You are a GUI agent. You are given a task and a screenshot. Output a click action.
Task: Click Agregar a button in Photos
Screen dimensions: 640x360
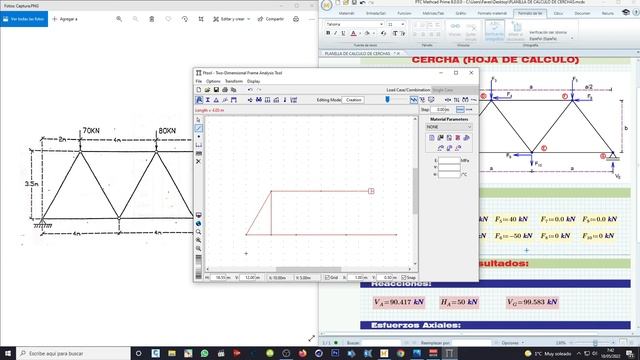tap(65, 19)
